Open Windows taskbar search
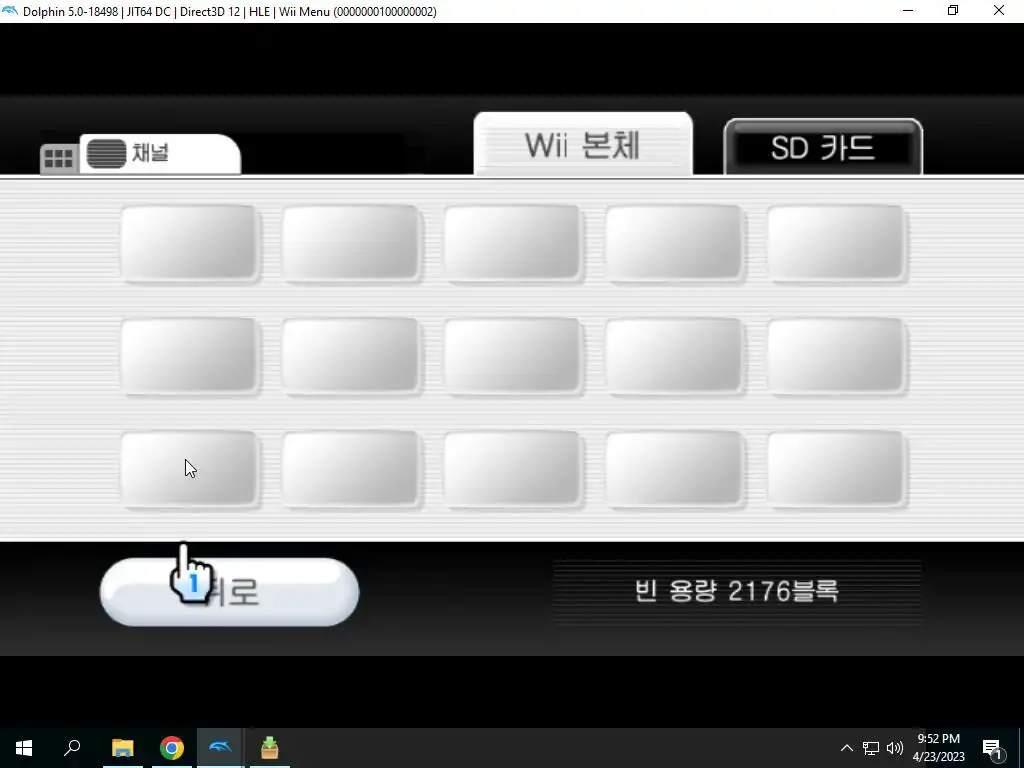The width and height of the screenshot is (1024, 768). [x=72, y=748]
